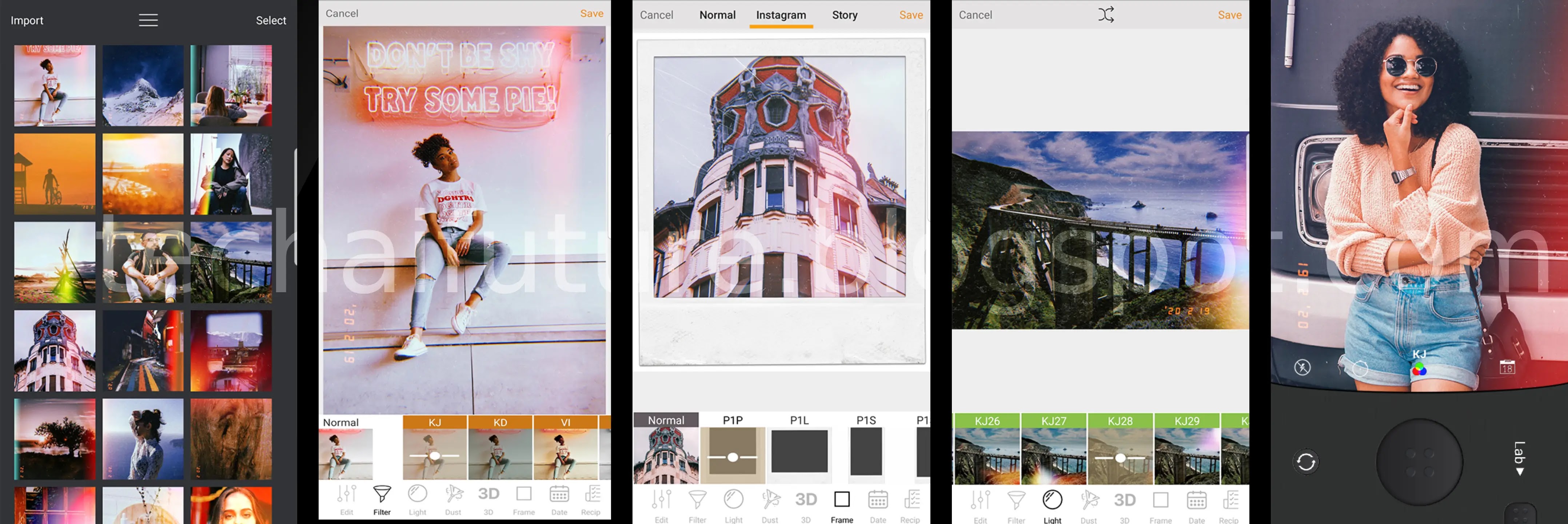Click Import in gallery header

pyautogui.click(x=27, y=20)
